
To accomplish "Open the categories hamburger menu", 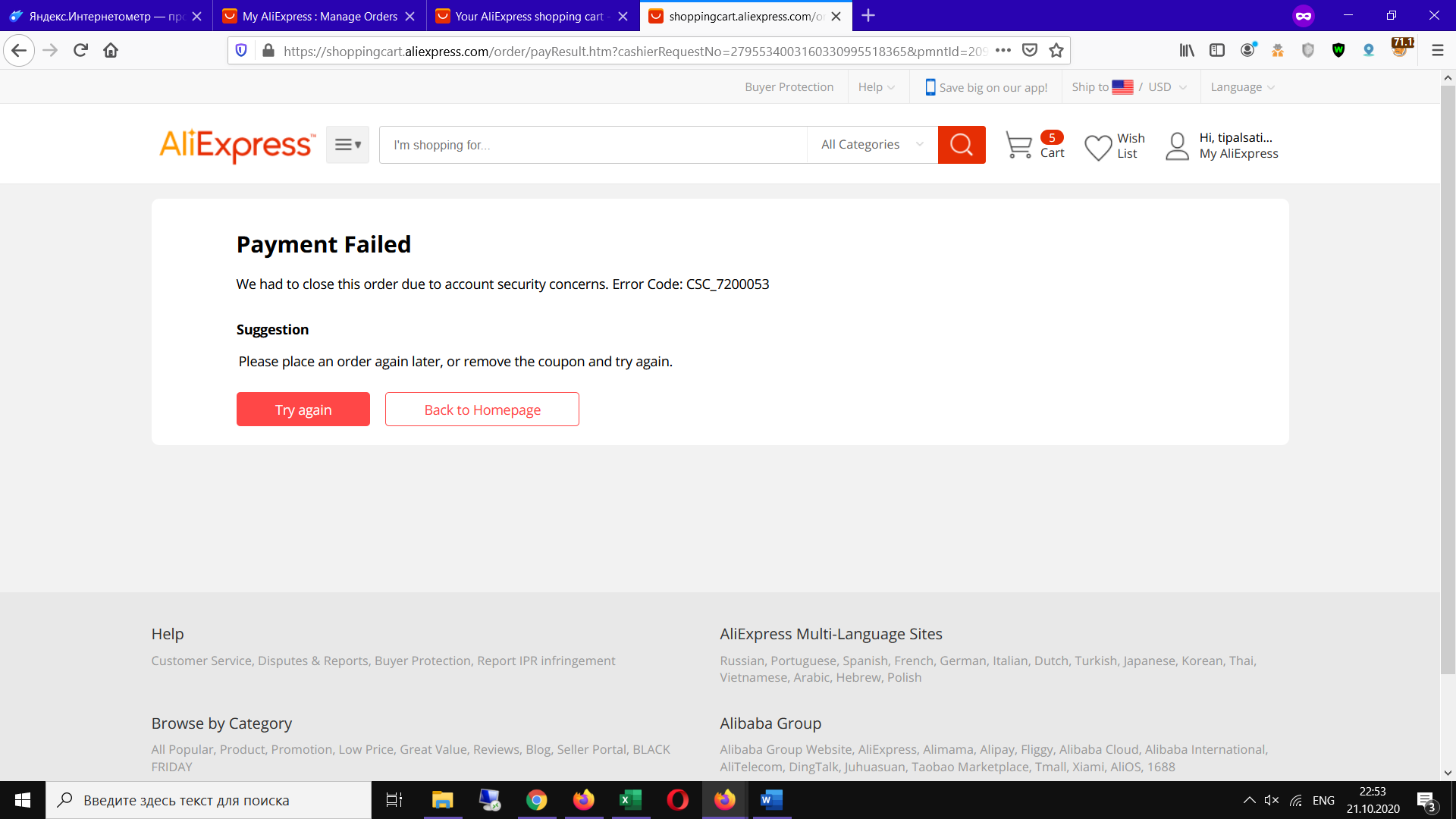I will (347, 145).
